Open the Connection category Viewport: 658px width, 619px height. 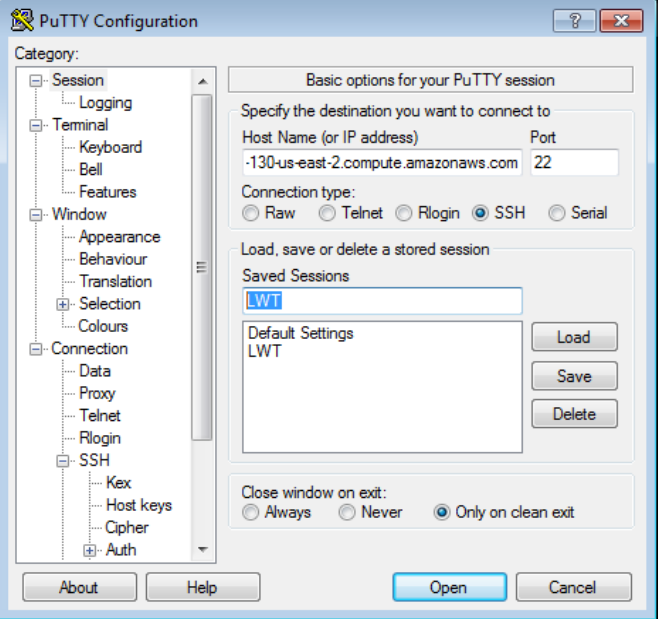[89, 349]
